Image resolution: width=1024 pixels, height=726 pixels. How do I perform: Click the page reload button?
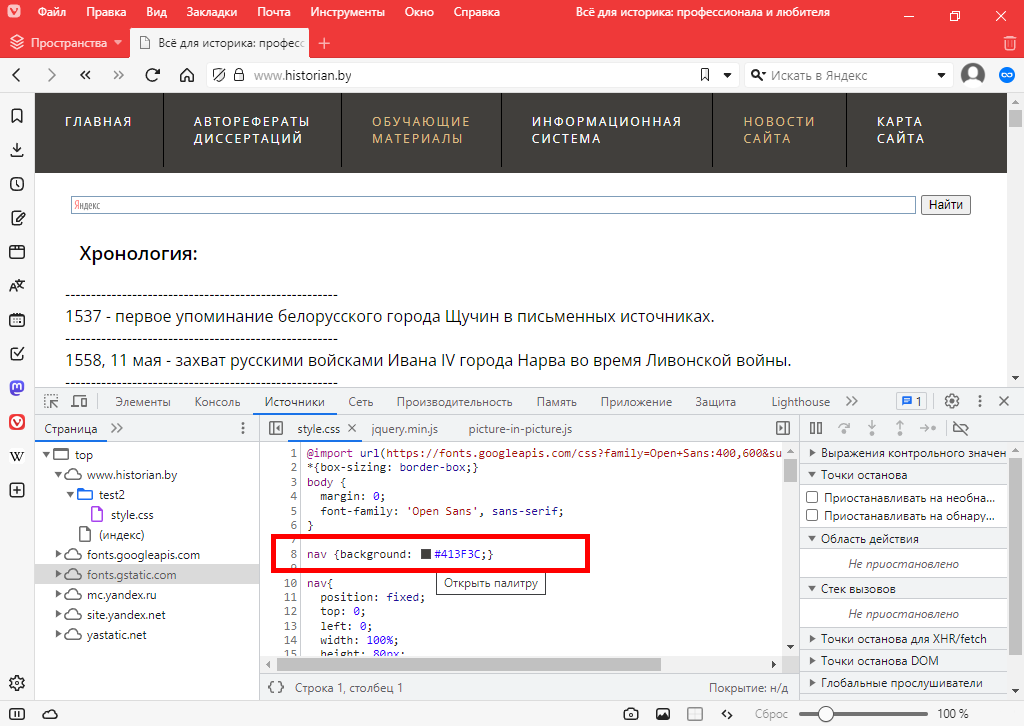[152, 75]
